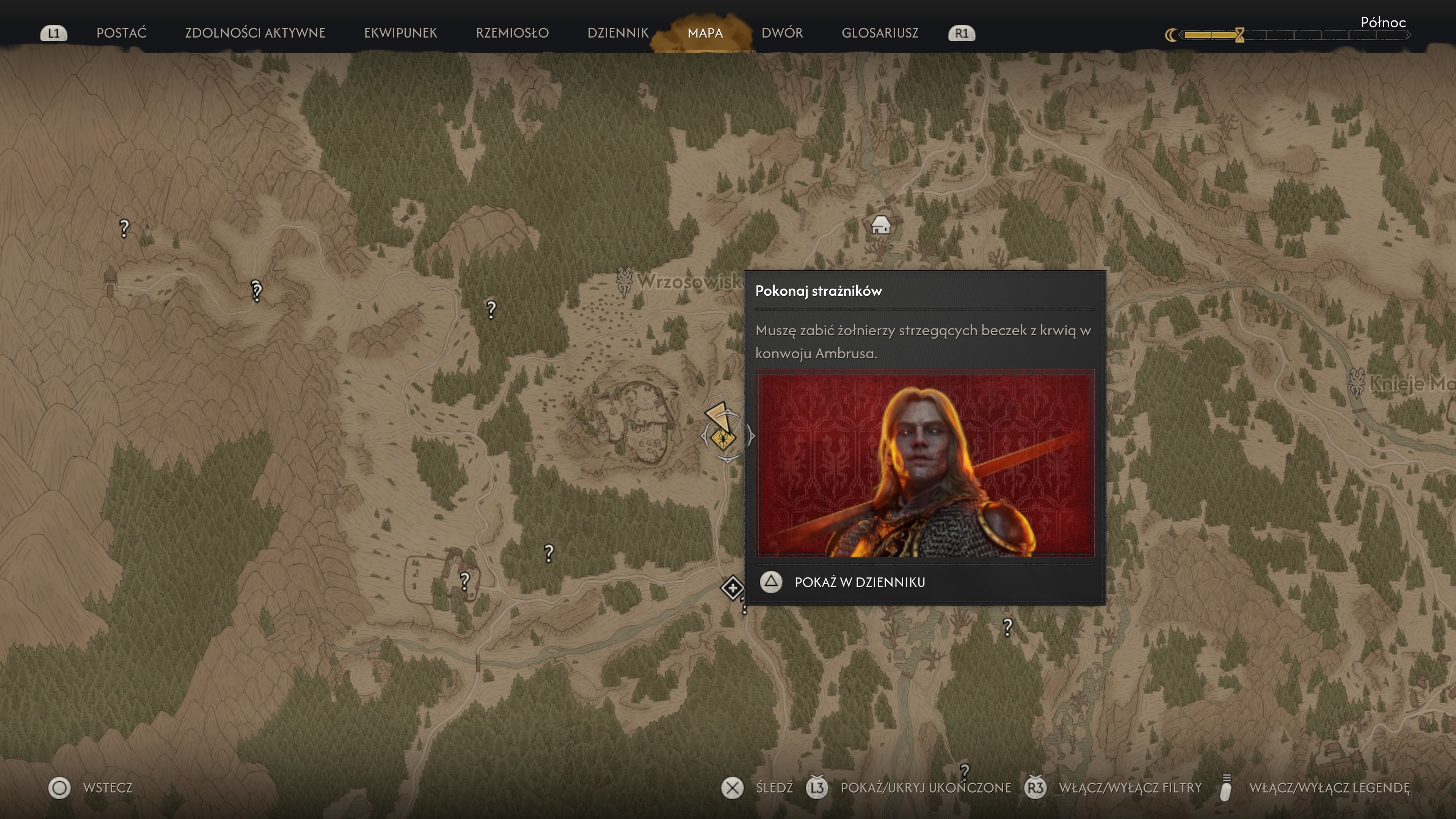Image resolution: width=1456 pixels, height=819 pixels.
Task: Click ŚLEDŹ to track the quest
Action: pos(774,788)
